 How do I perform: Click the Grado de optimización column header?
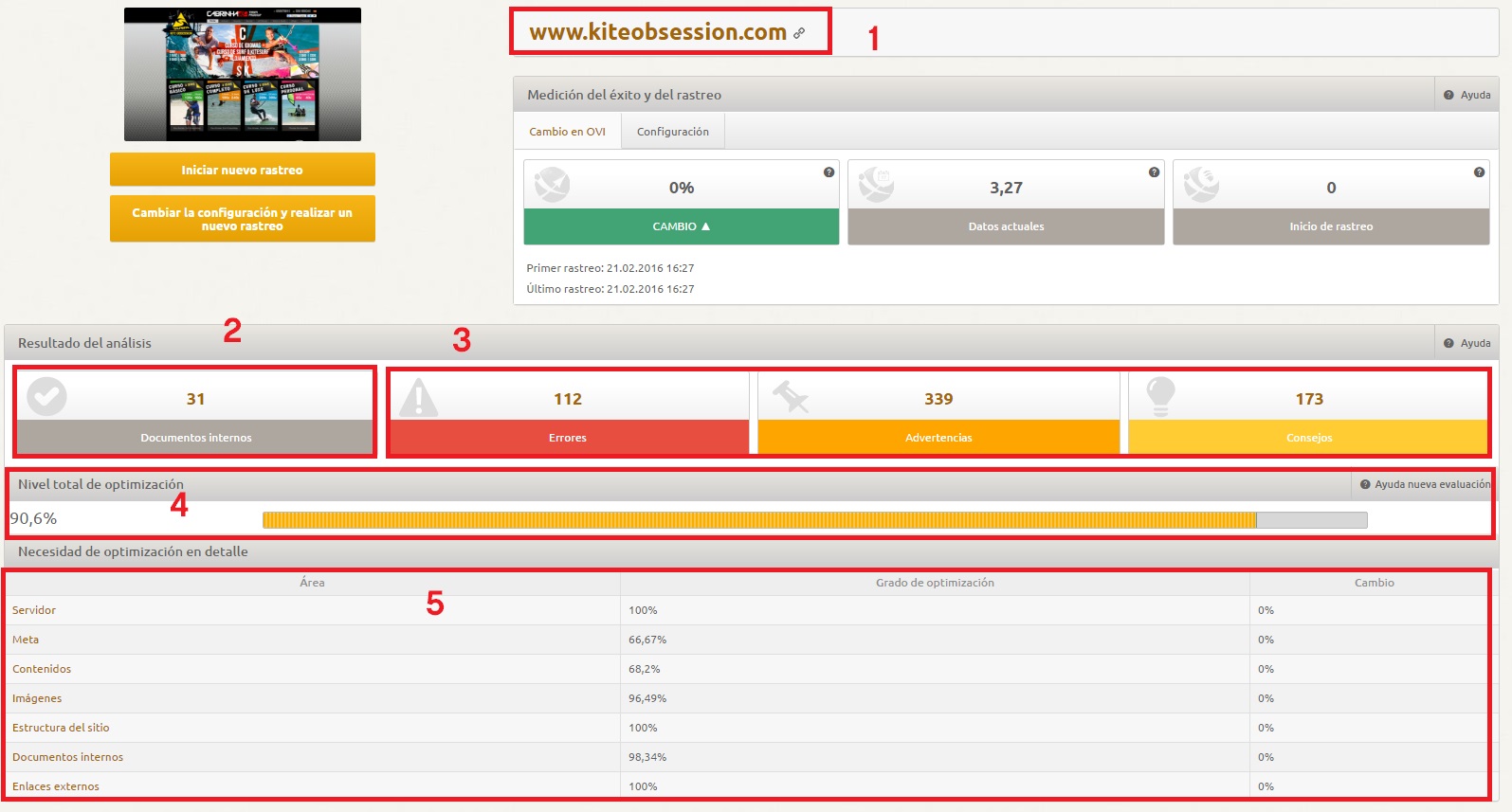click(935, 583)
